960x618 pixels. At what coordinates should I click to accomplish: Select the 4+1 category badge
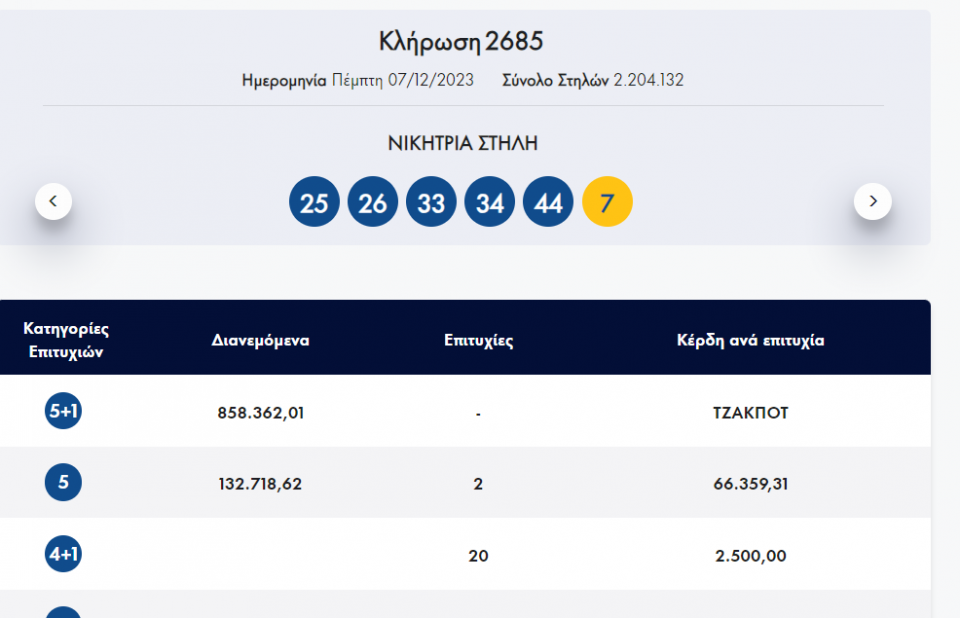click(63, 555)
